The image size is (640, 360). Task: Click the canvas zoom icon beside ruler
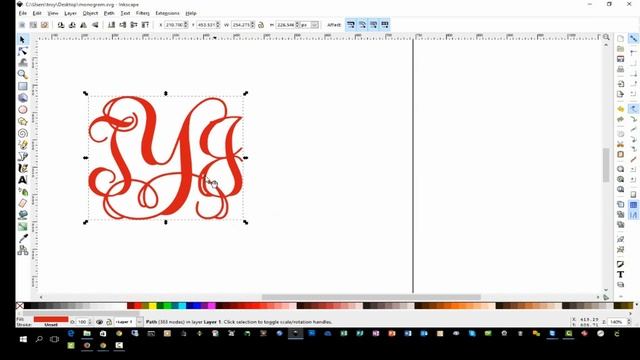607,37
